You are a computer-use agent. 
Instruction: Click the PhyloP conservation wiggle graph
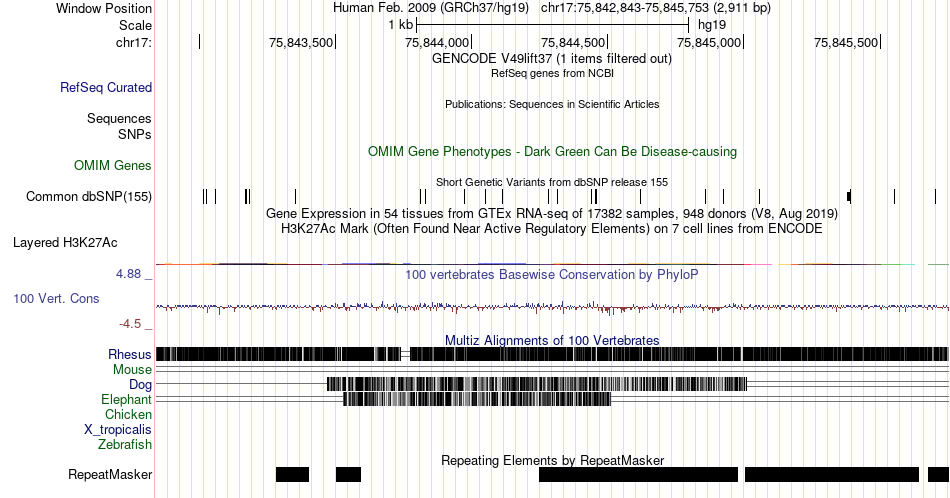[x=552, y=308]
